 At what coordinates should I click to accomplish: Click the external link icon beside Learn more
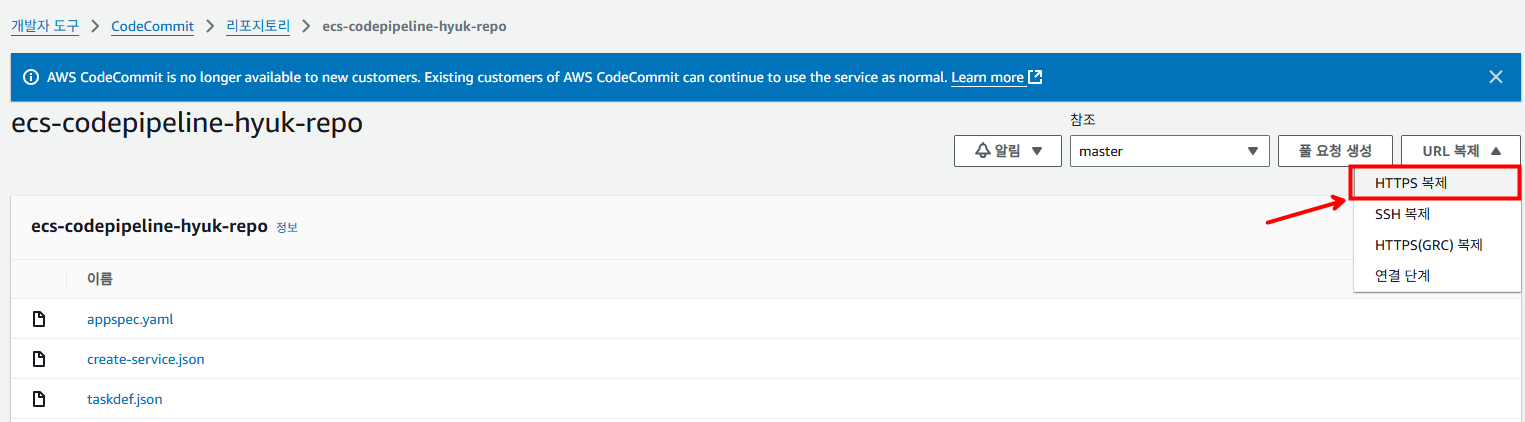pos(1036,77)
